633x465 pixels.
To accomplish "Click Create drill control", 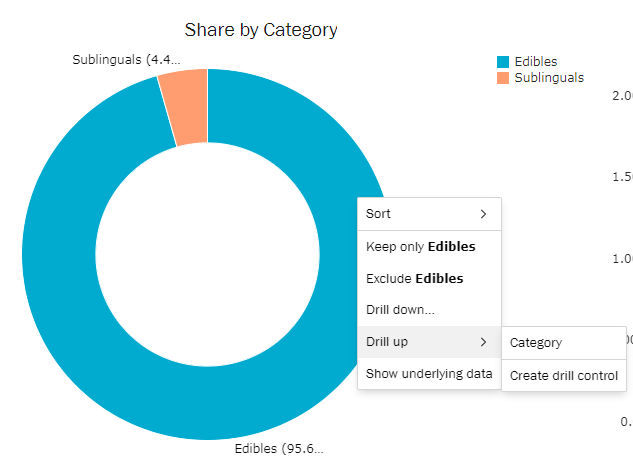I will point(564,376).
